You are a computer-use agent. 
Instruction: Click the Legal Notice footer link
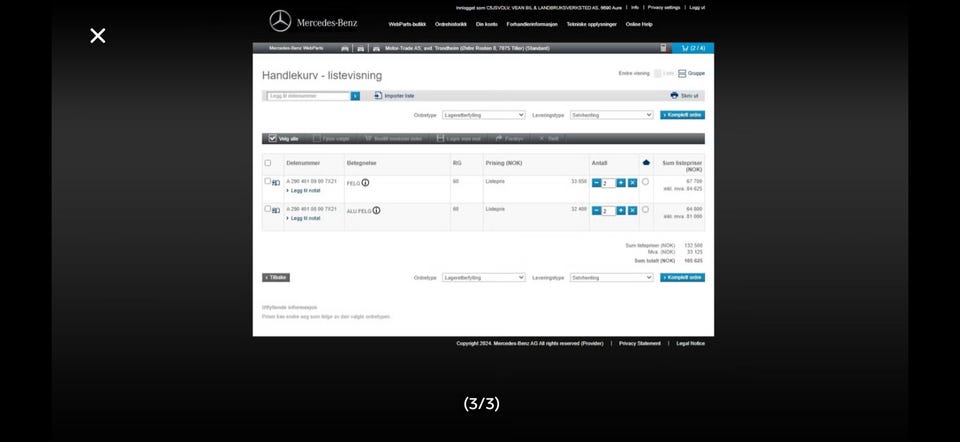tap(691, 344)
